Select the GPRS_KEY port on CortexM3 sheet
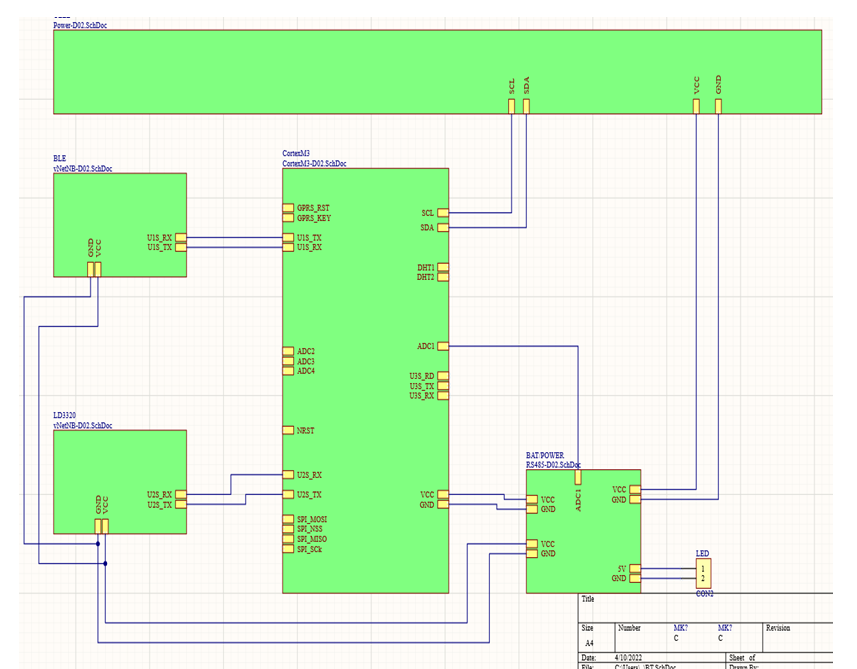857x669 pixels. click(288, 218)
